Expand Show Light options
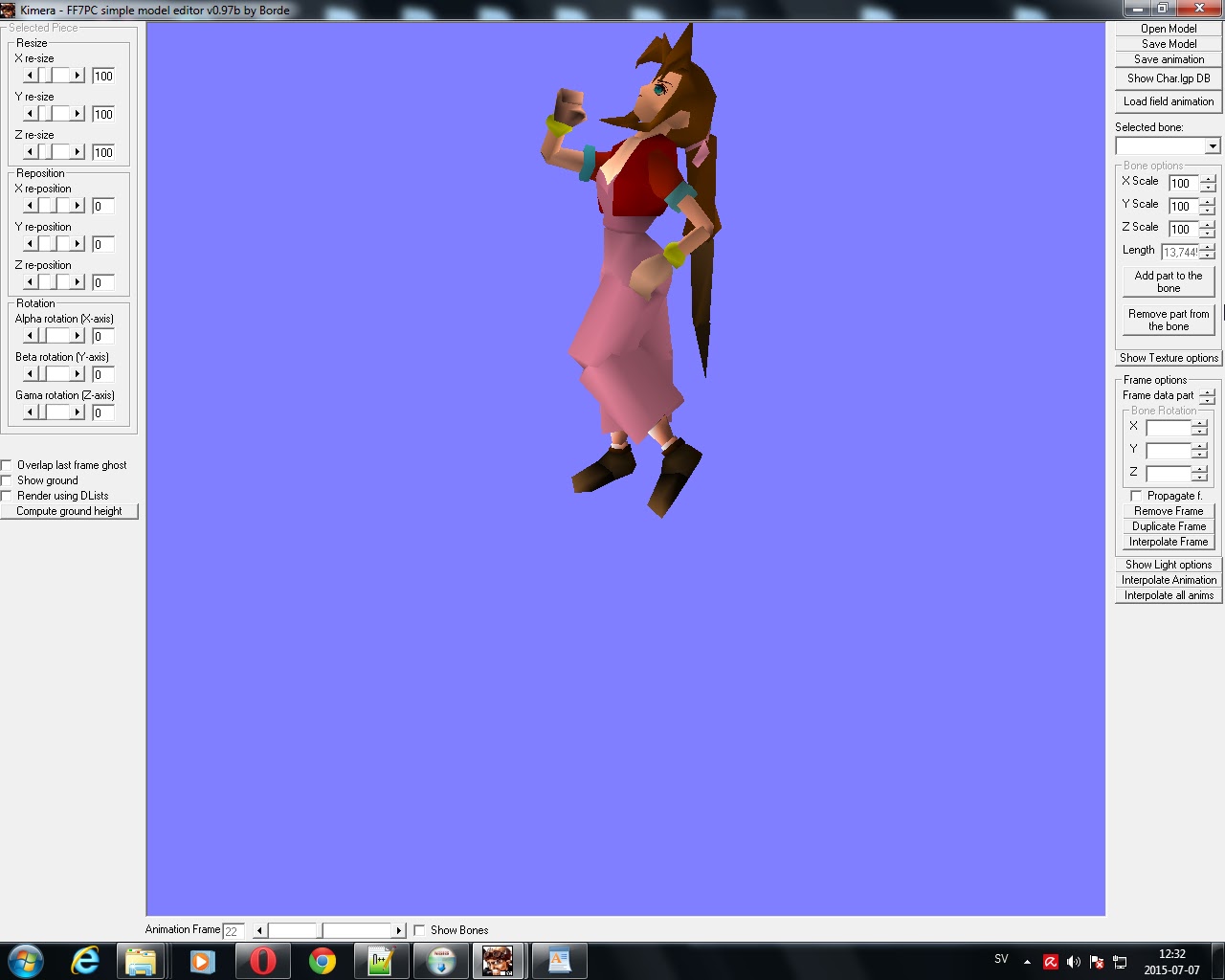The height and width of the screenshot is (980, 1225). coord(1169,565)
